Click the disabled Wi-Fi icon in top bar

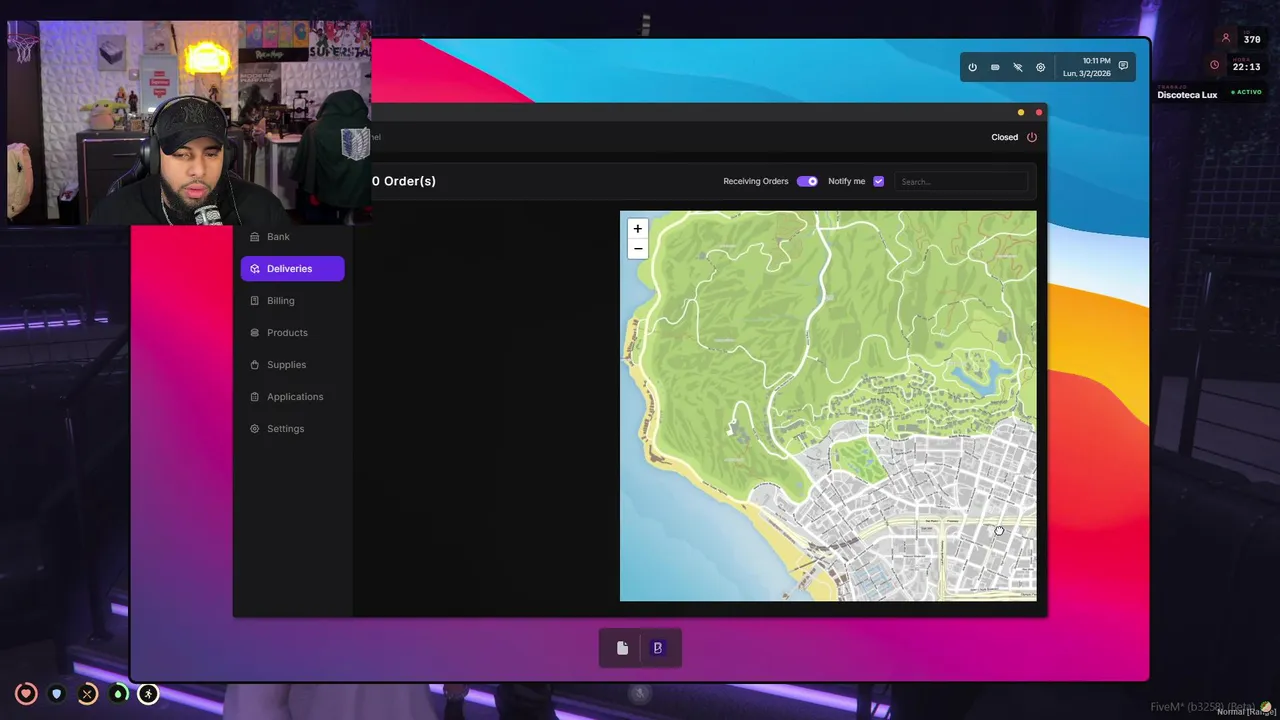coord(1018,67)
